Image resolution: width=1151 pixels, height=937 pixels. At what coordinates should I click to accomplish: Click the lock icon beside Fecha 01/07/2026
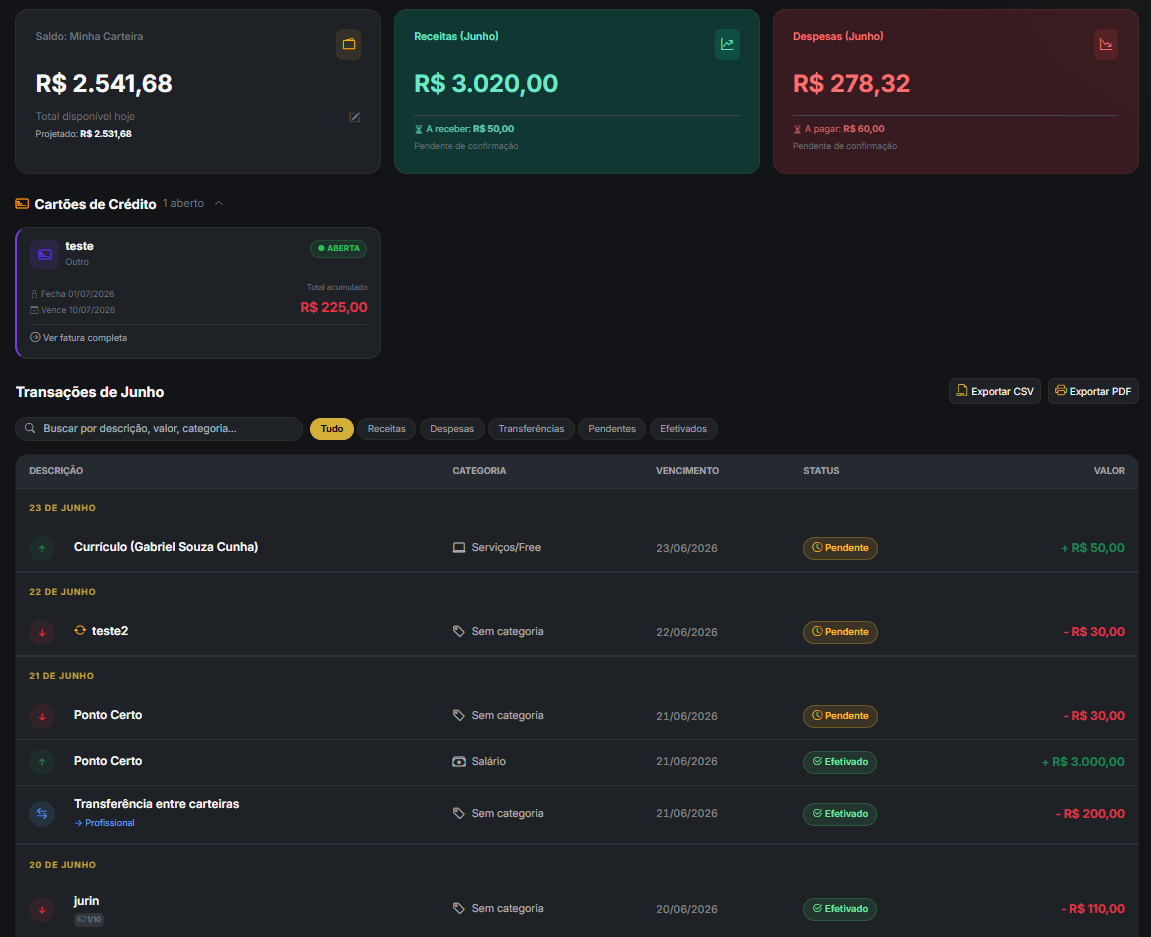pos(34,294)
